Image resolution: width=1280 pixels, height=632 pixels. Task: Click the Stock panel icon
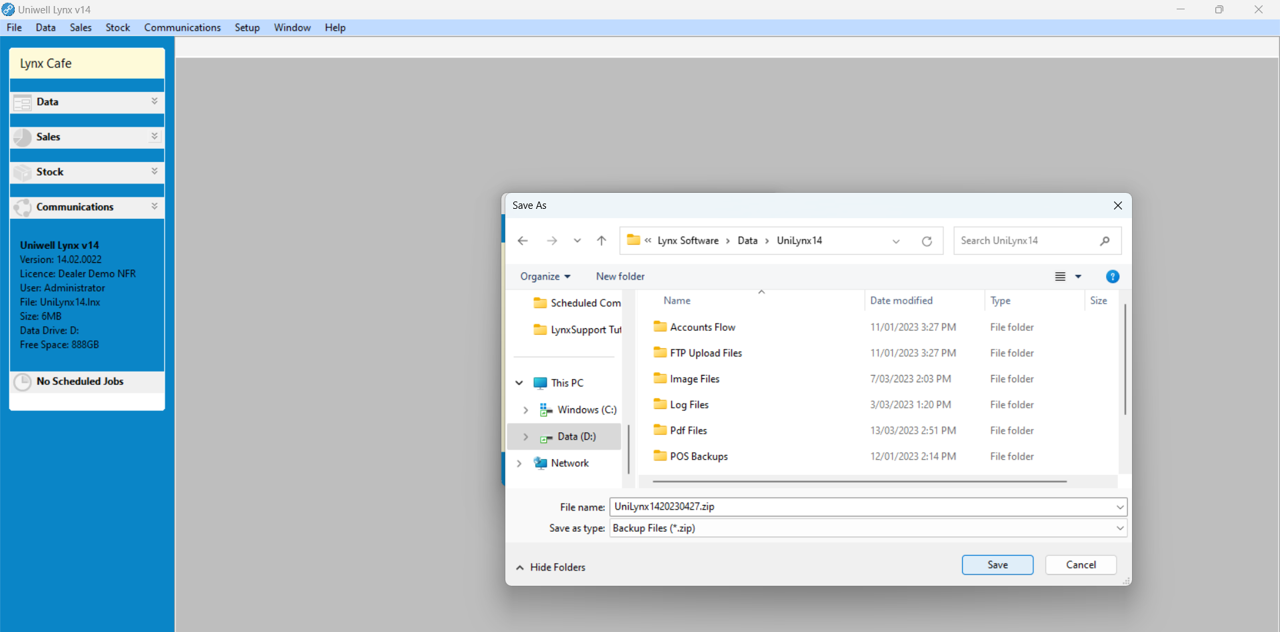(22, 172)
